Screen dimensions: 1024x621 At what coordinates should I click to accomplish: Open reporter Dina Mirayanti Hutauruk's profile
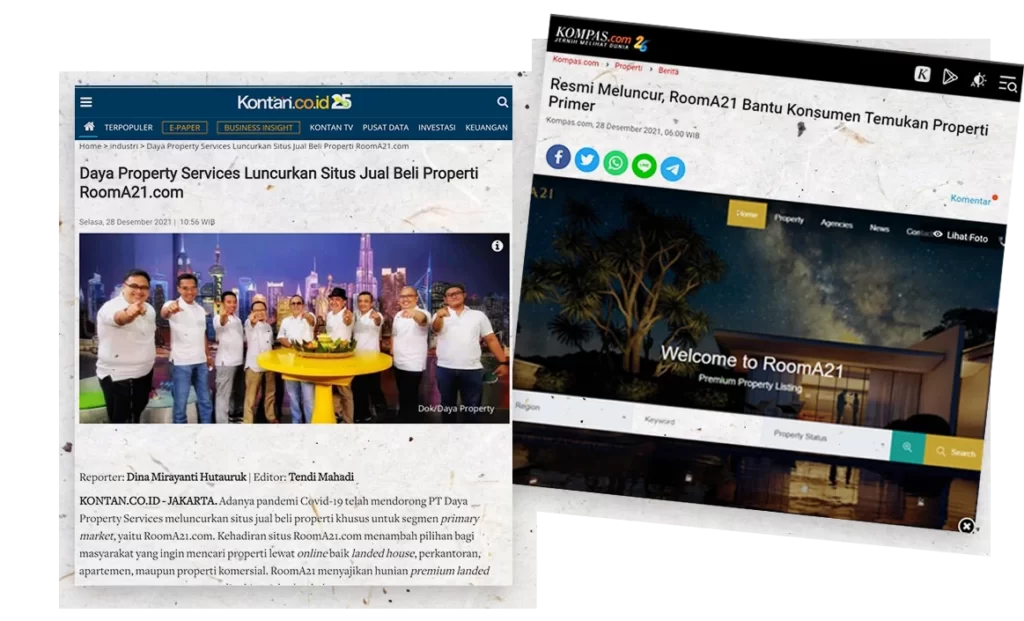pyautogui.click(x=186, y=477)
